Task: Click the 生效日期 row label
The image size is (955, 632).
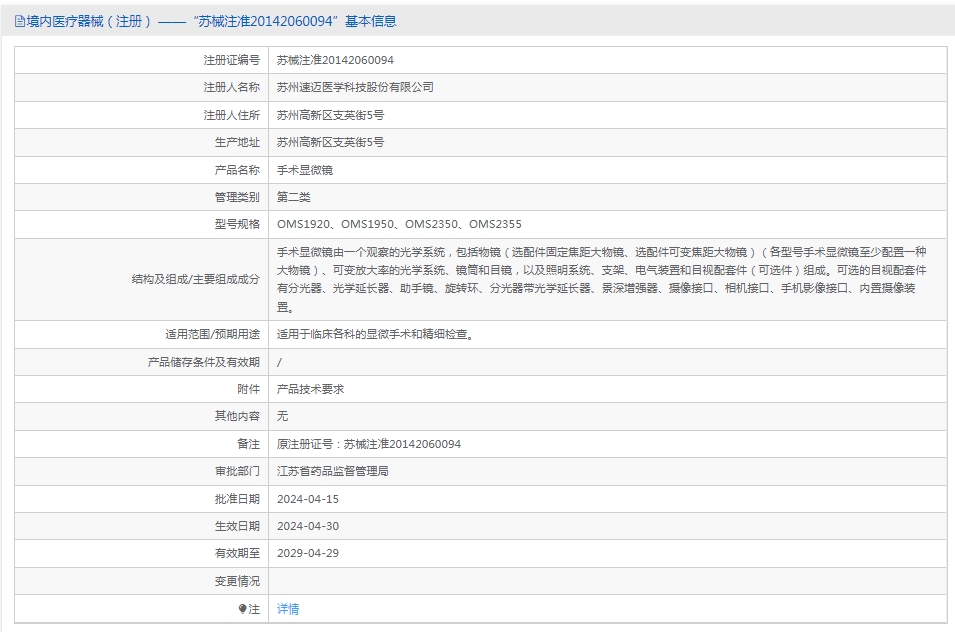Action: coord(237,527)
